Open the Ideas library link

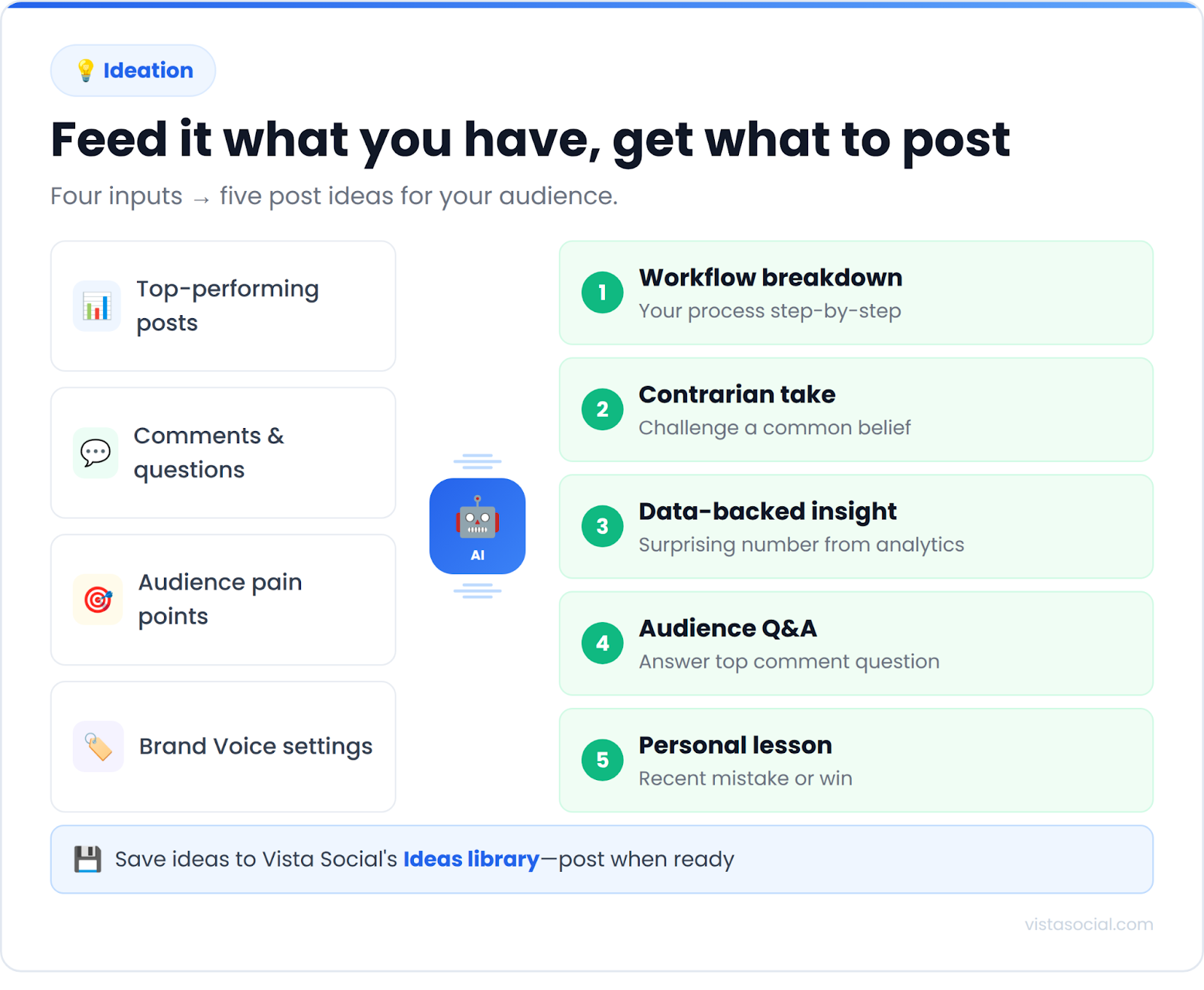click(471, 859)
